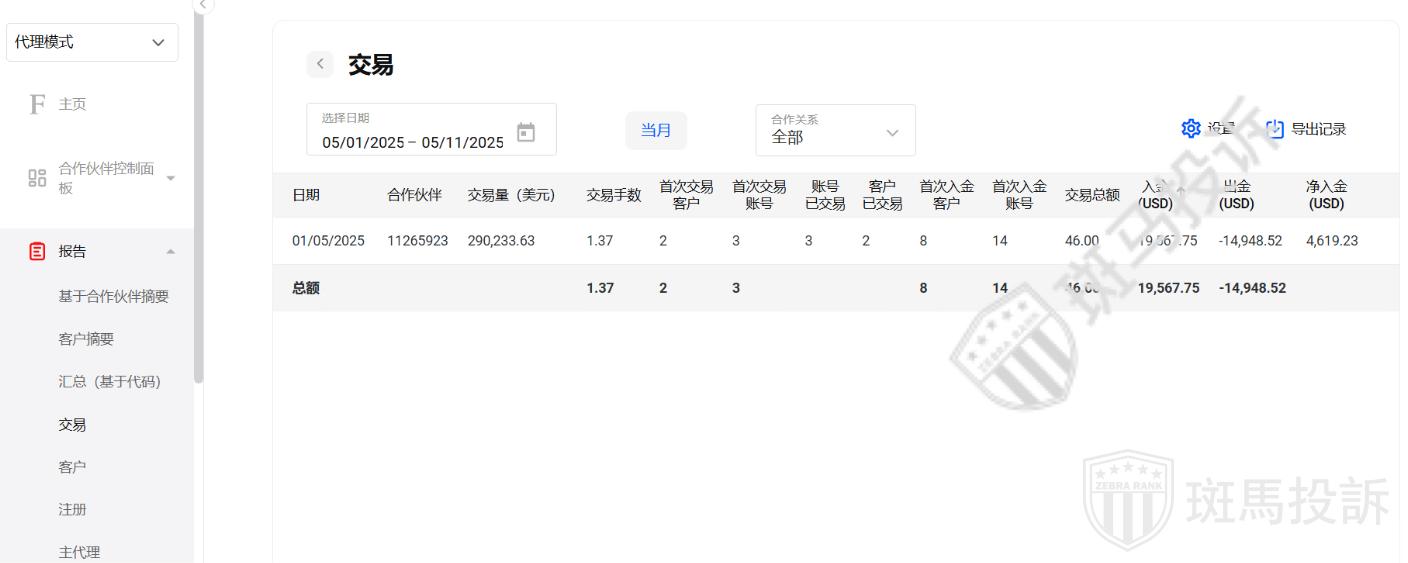Collapse the 报告 menu section
Screen dimensions: 1408x563
170,252
